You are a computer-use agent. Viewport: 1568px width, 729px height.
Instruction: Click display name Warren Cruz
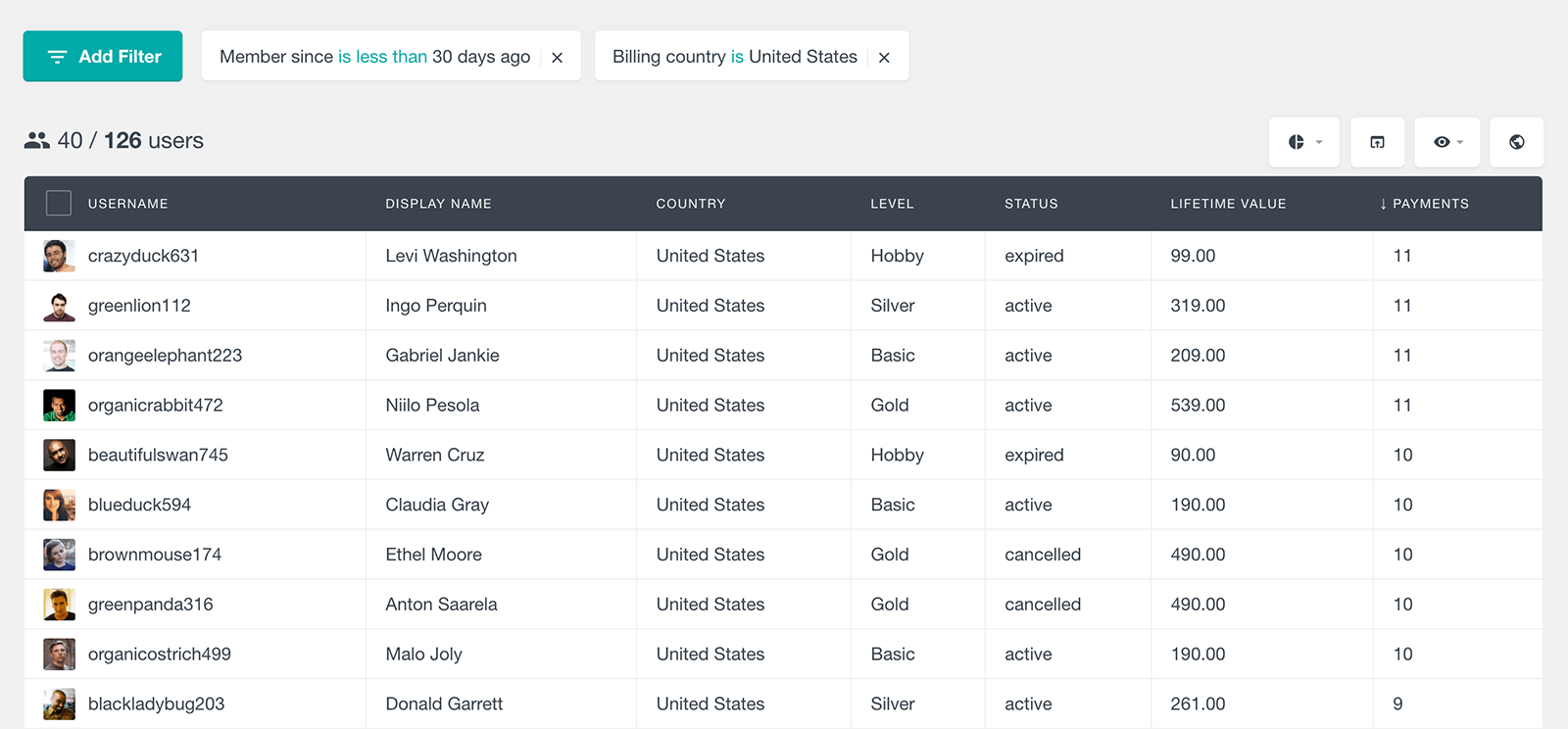tap(435, 455)
